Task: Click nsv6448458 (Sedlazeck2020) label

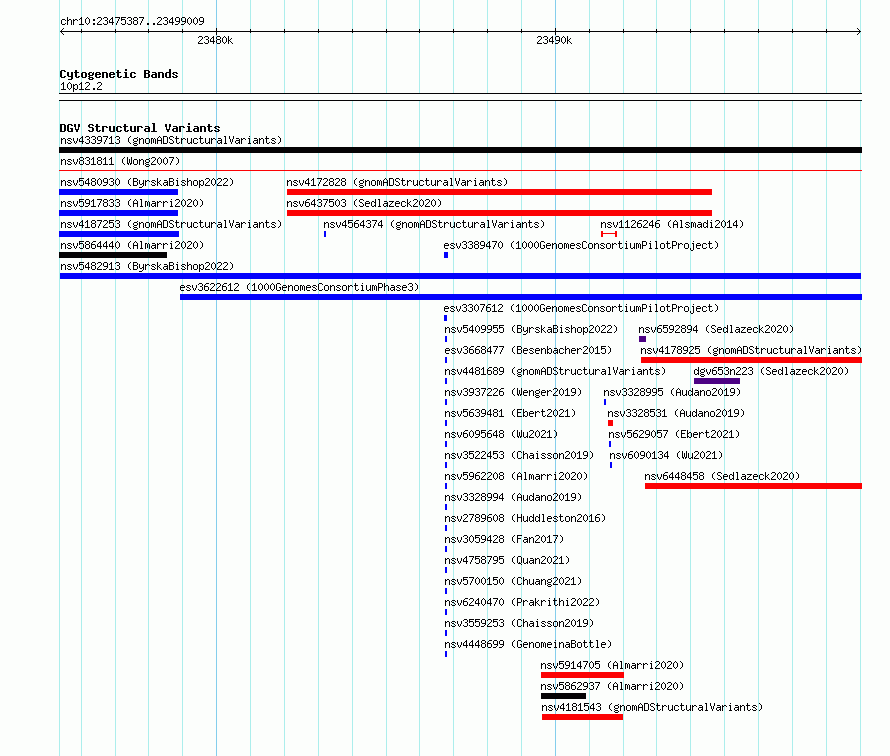Action: point(722,476)
